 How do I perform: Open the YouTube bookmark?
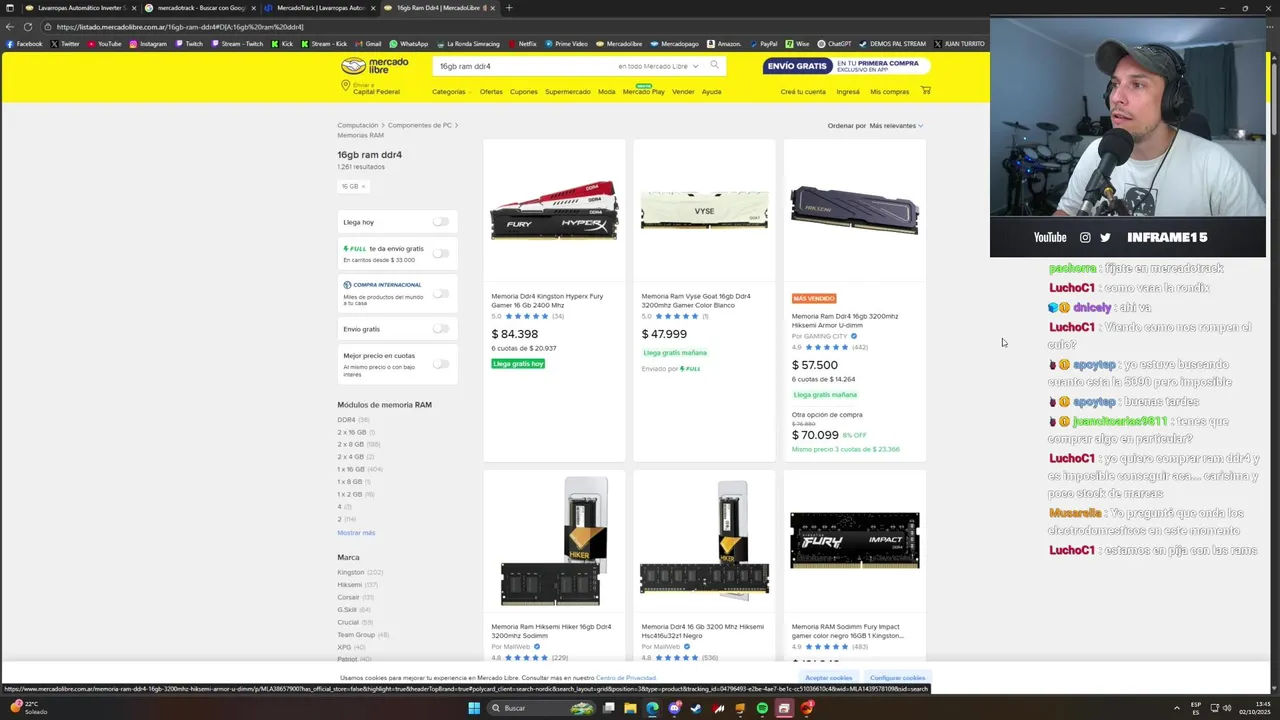click(x=104, y=44)
